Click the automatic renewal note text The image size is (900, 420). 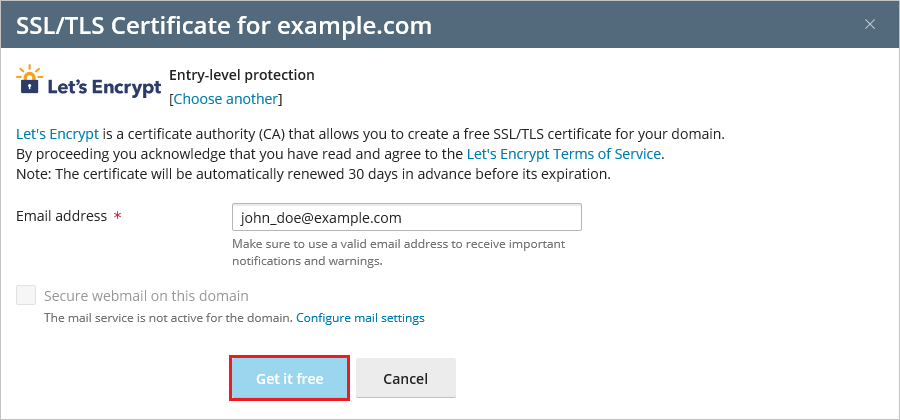point(313,174)
